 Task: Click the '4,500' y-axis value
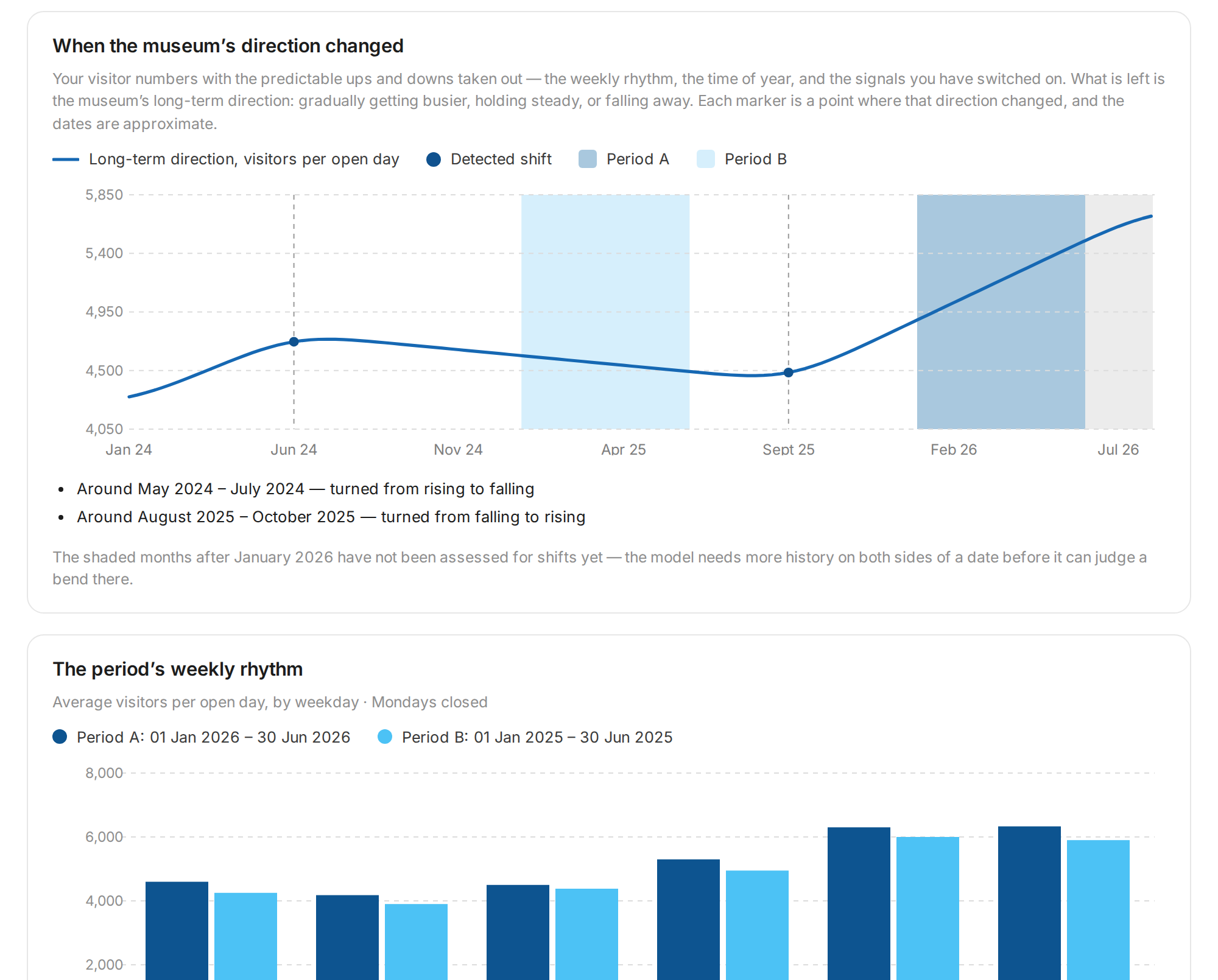(x=104, y=371)
